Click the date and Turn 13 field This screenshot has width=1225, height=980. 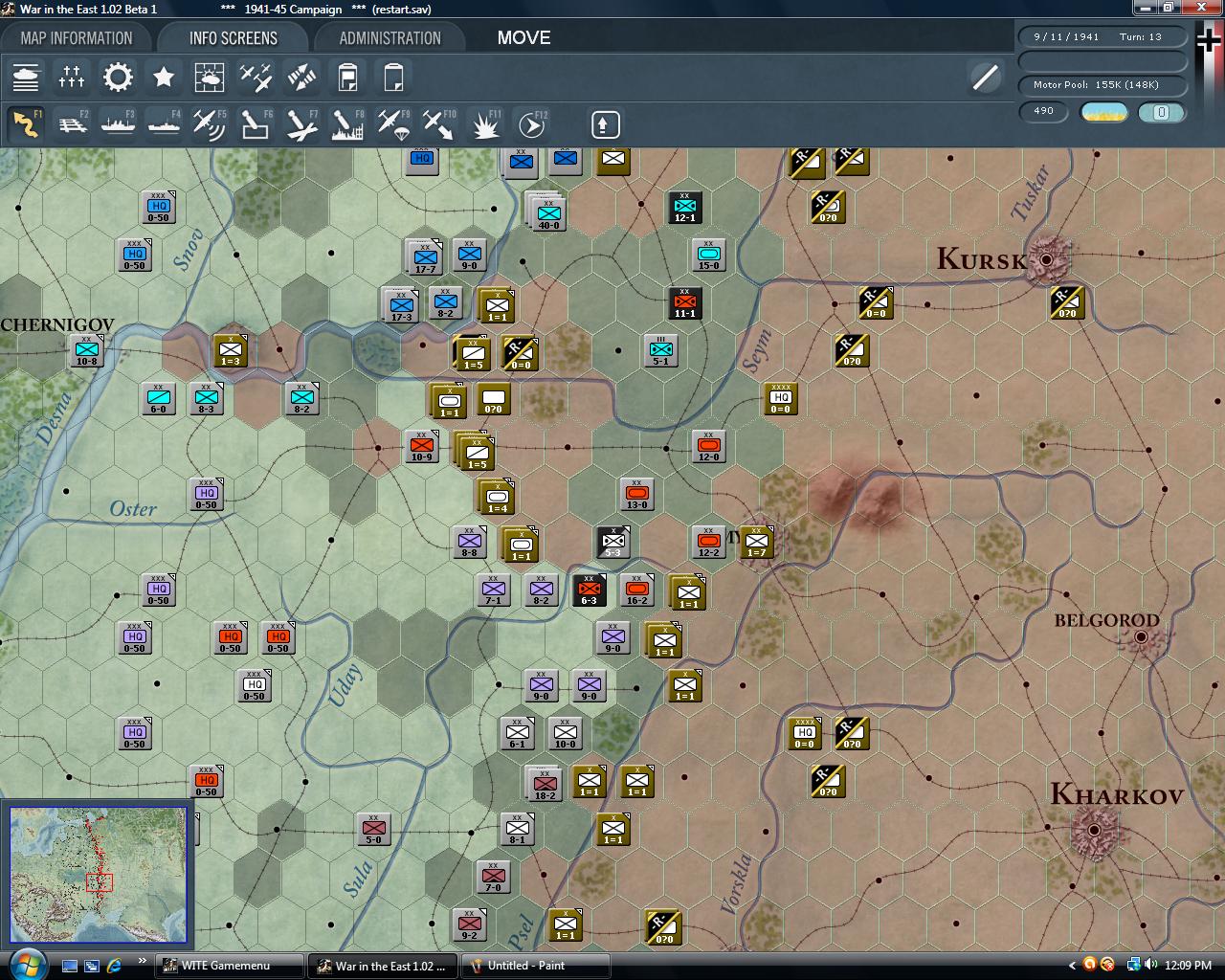click(x=1102, y=36)
